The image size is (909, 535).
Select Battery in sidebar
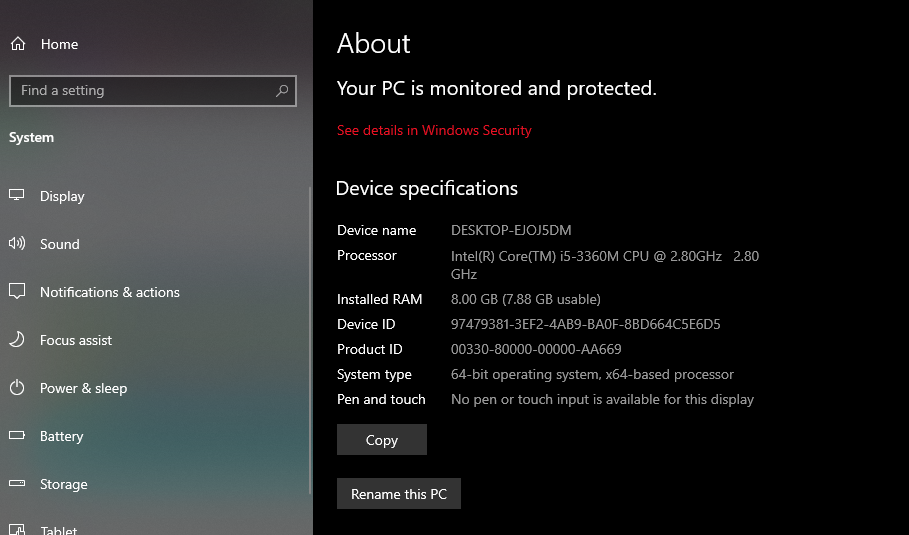pyautogui.click(x=61, y=436)
